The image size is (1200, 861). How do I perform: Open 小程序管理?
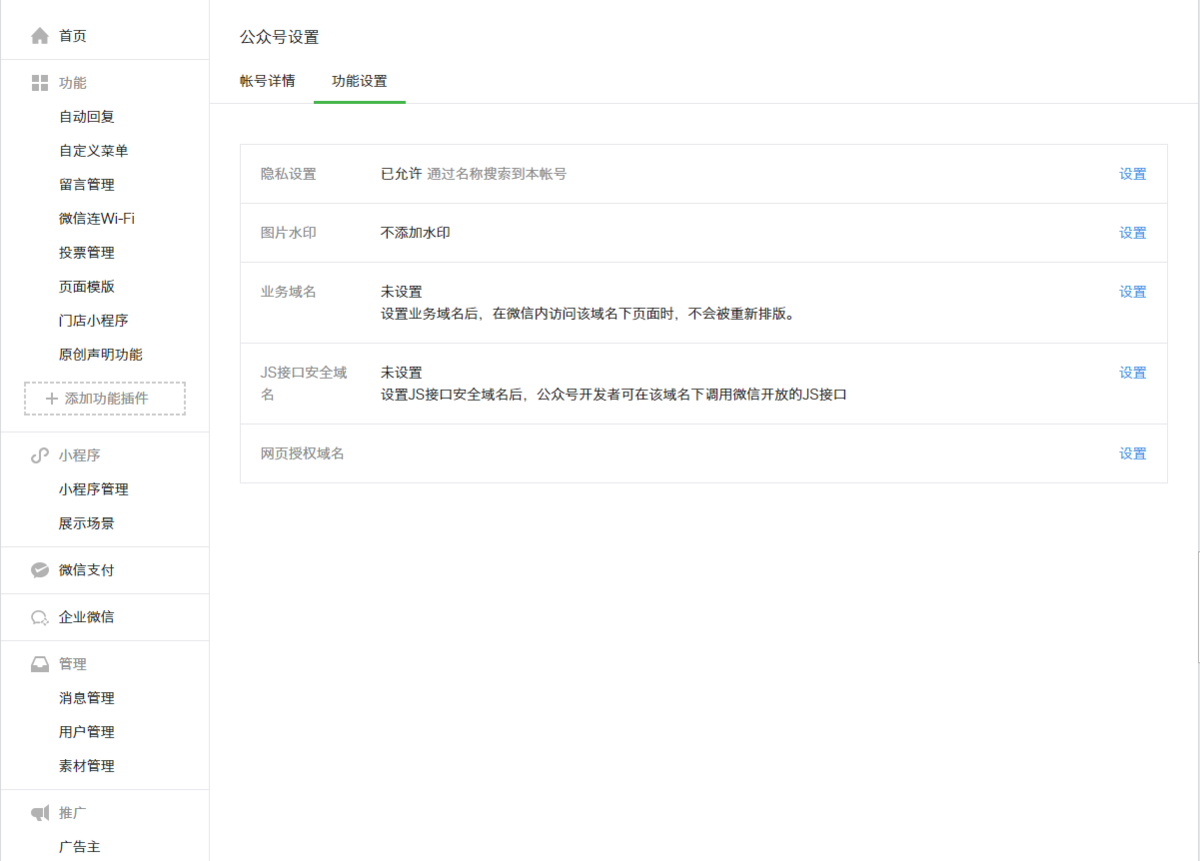click(94, 490)
